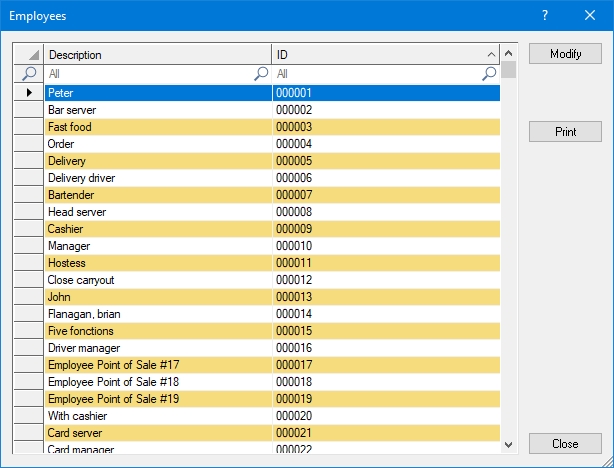Image resolution: width=614 pixels, height=468 pixels.
Task: Click the magnifier icon in ID filter
Action: [490, 74]
